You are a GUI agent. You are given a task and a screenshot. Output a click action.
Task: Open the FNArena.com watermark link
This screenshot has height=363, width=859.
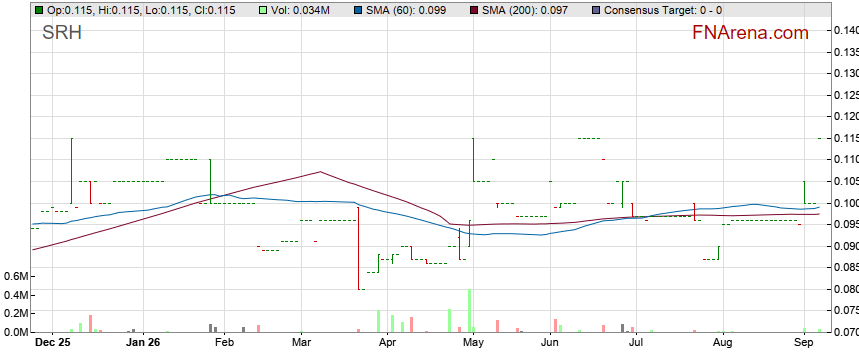tap(750, 33)
